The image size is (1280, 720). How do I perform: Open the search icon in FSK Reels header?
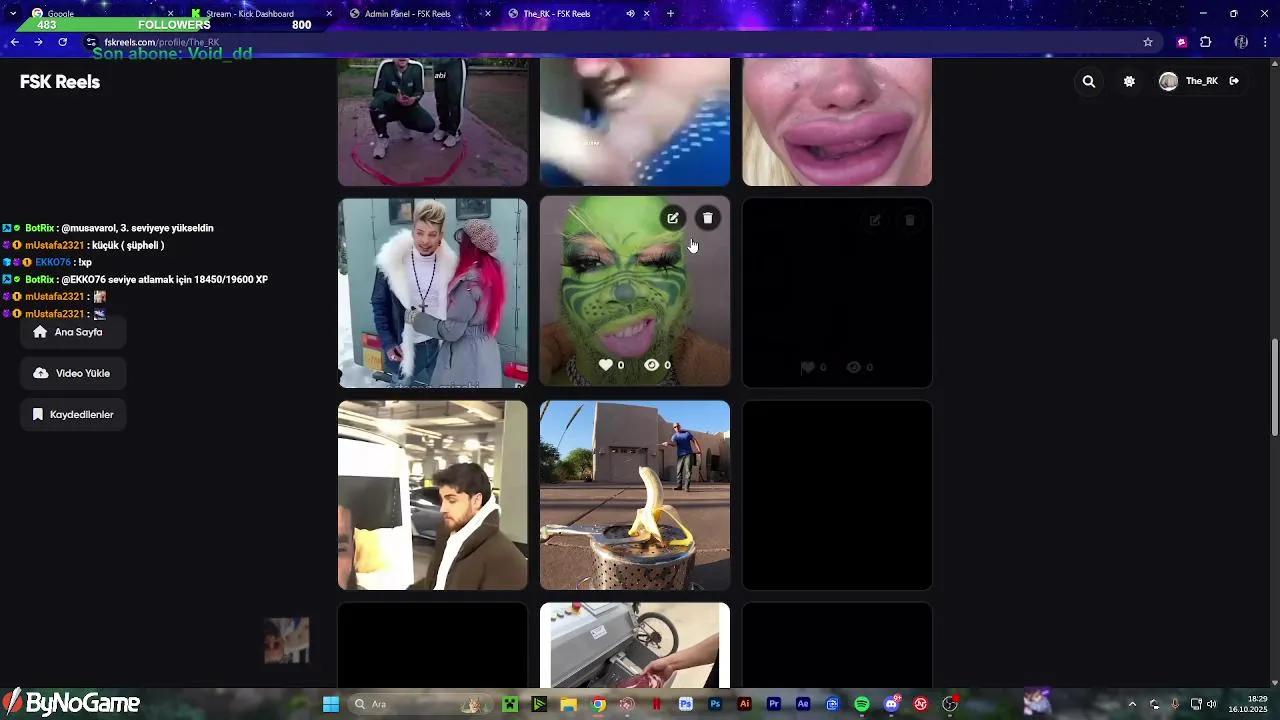pos(1089,82)
